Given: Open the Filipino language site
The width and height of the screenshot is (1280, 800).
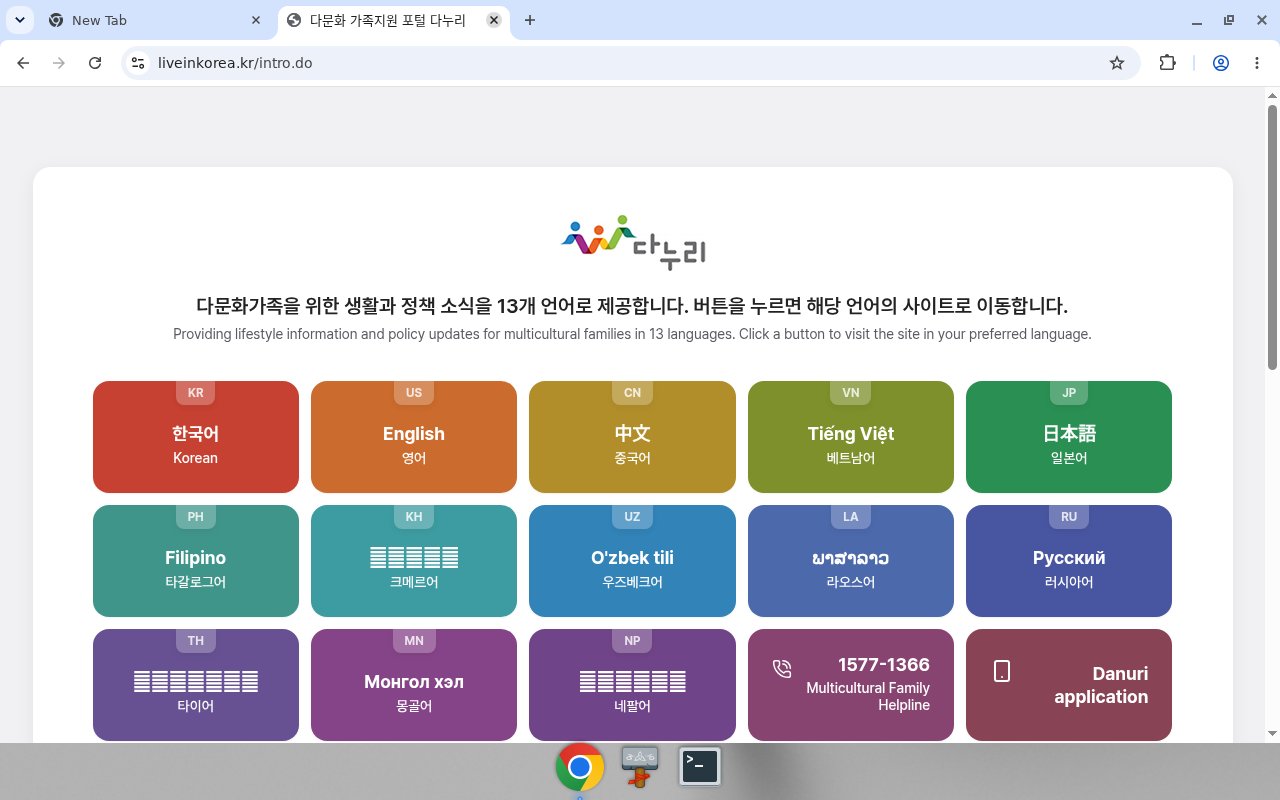Looking at the screenshot, I should [196, 561].
